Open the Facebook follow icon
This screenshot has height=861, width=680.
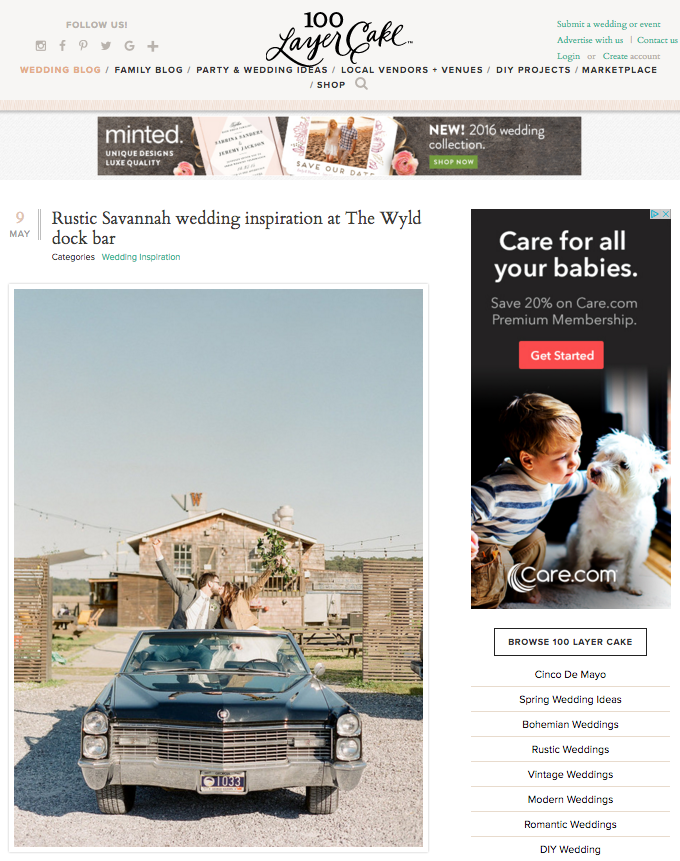(63, 46)
